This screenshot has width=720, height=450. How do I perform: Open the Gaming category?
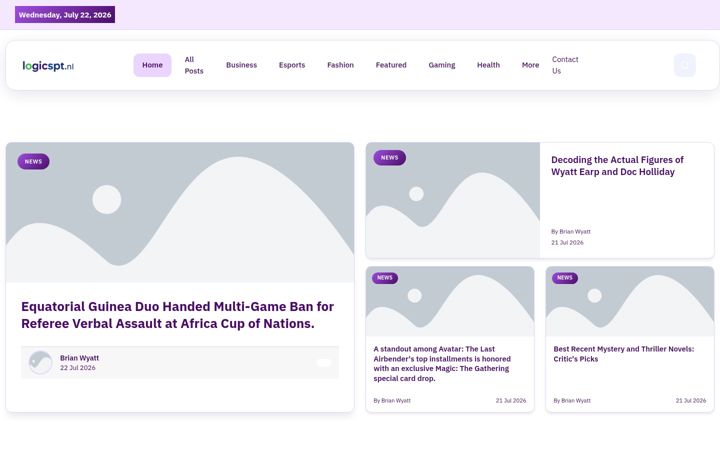[442, 65]
